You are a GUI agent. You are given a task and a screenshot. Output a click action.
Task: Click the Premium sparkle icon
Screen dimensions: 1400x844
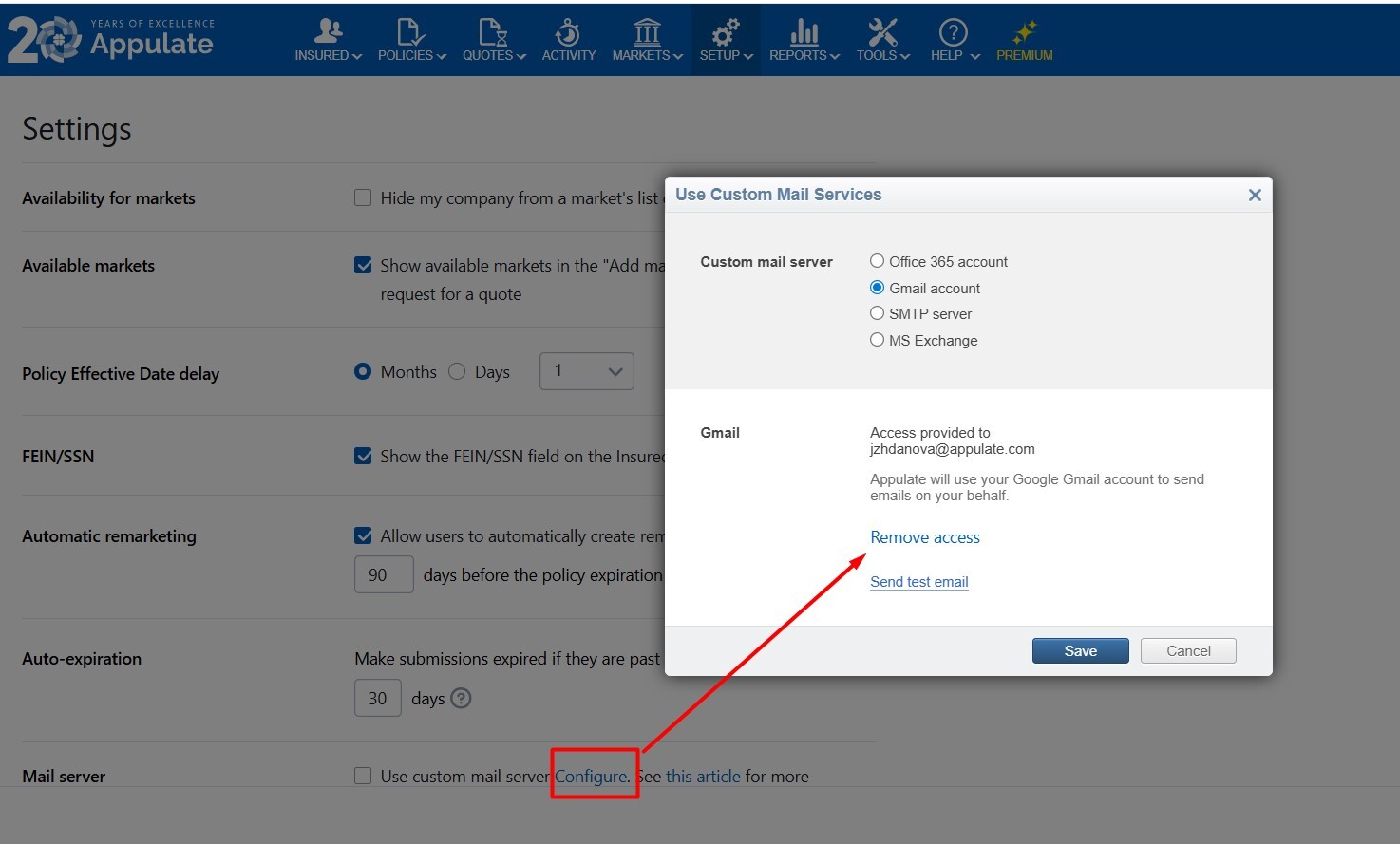click(1024, 32)
